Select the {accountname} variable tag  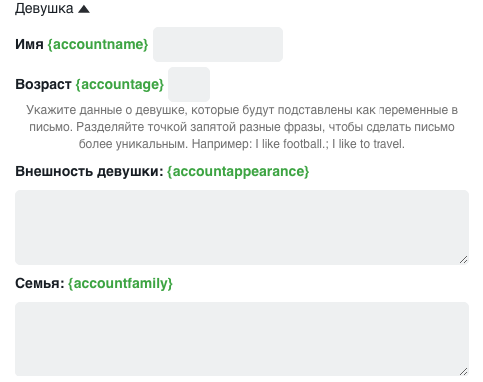pyautogui.click(x=98, y=44)
